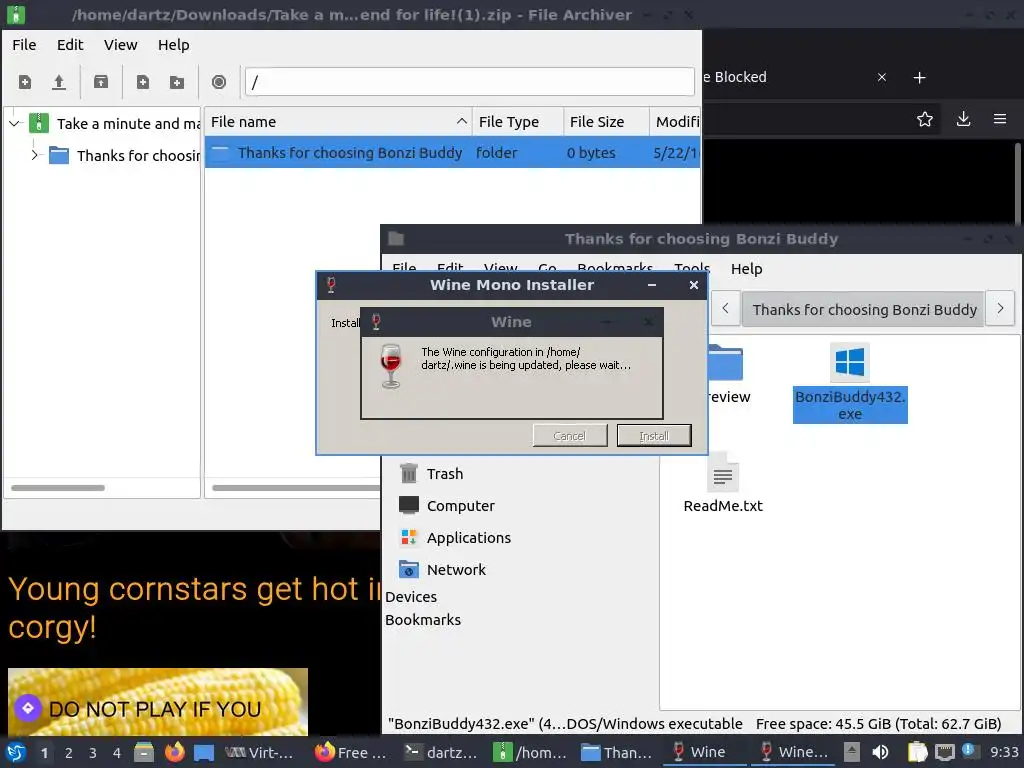1024x768 pixels.
Task: Expand 'Thanks for choosin' tree folder
Action: 35,155
